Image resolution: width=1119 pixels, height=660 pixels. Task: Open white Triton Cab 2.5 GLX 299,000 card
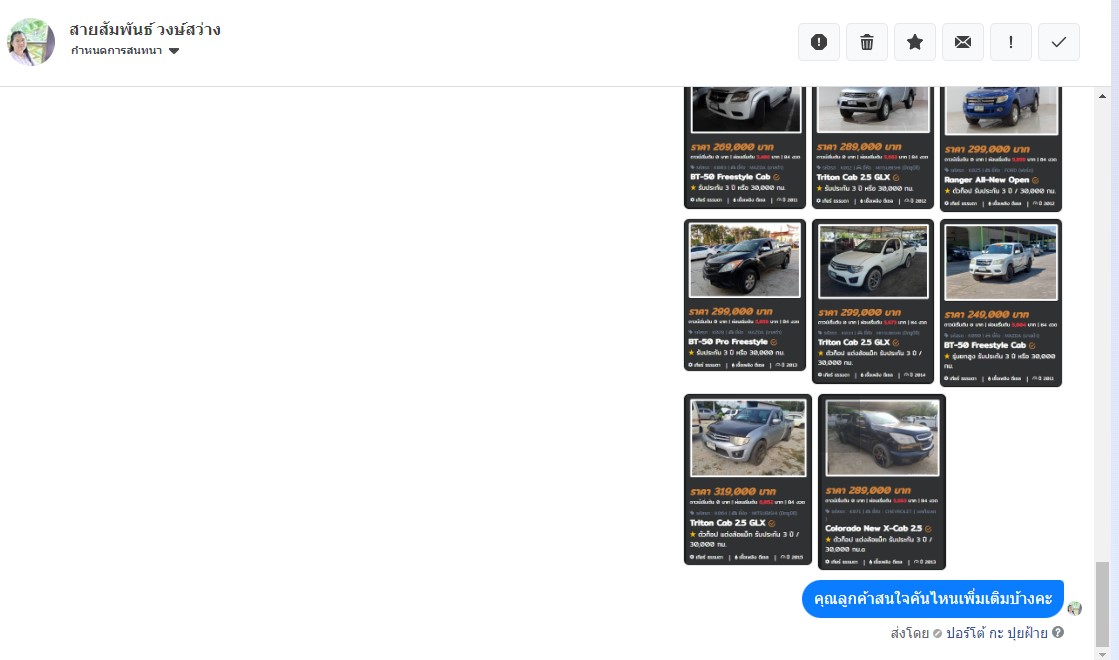[872, 301]
